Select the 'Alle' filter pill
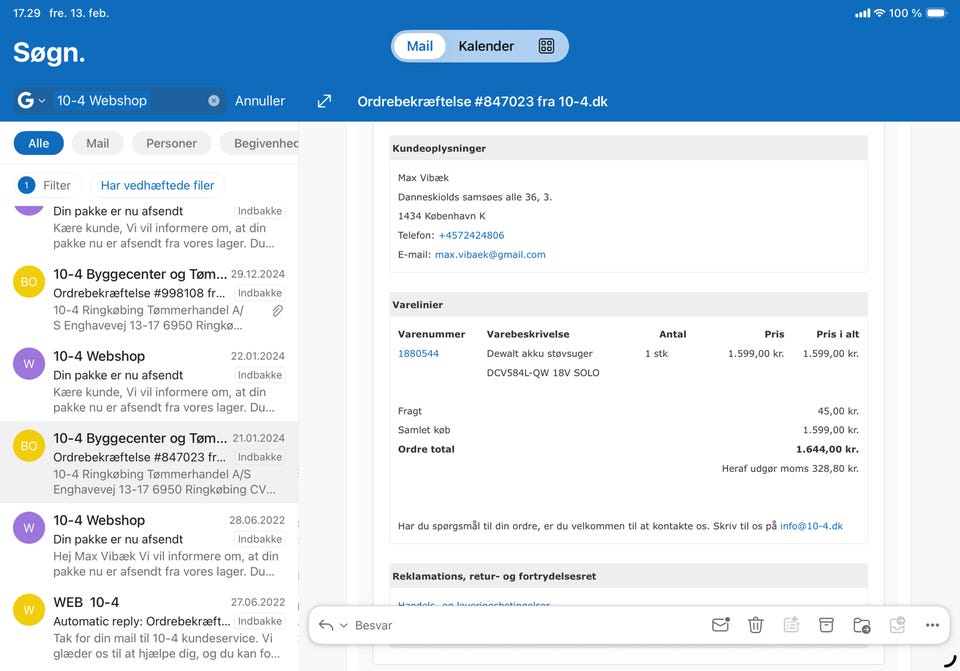This screenshot has height=671, width=960. [38, 143]
